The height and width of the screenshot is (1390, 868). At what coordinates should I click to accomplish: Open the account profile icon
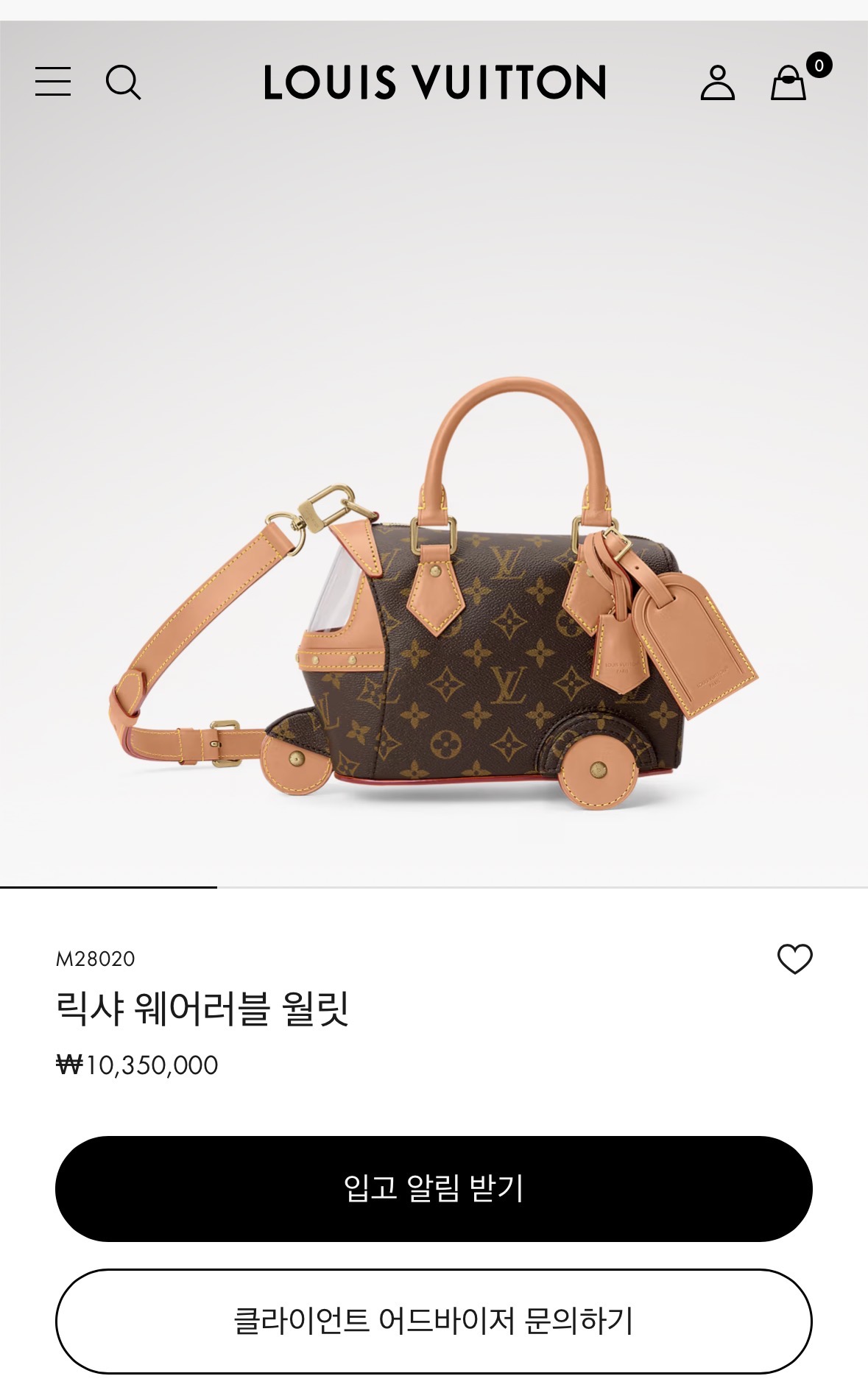[717, 82]
